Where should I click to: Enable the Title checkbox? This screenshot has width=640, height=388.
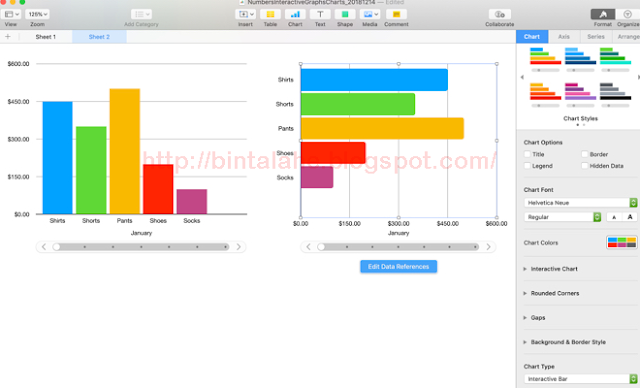527,154
